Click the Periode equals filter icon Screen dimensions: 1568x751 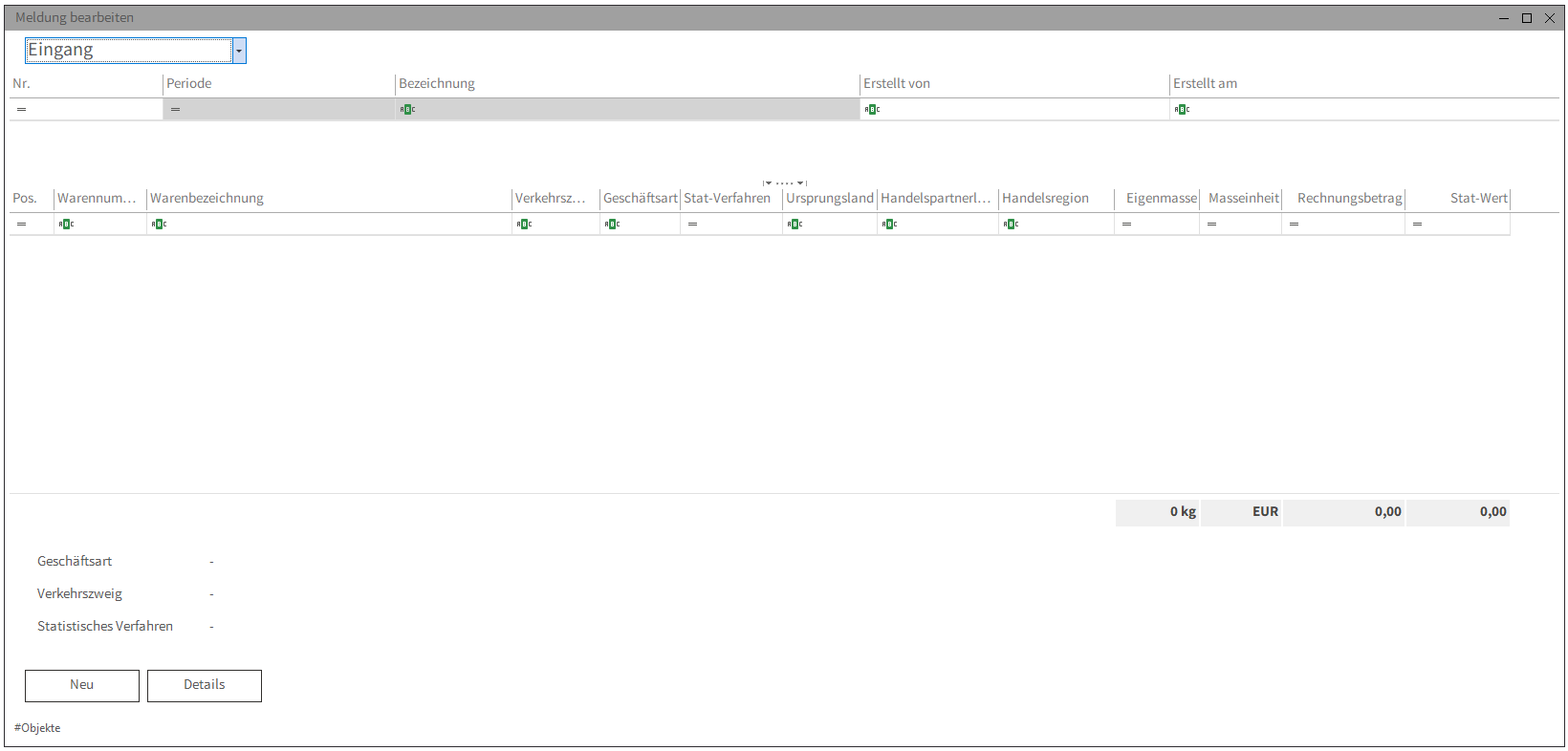coord(175,110)
